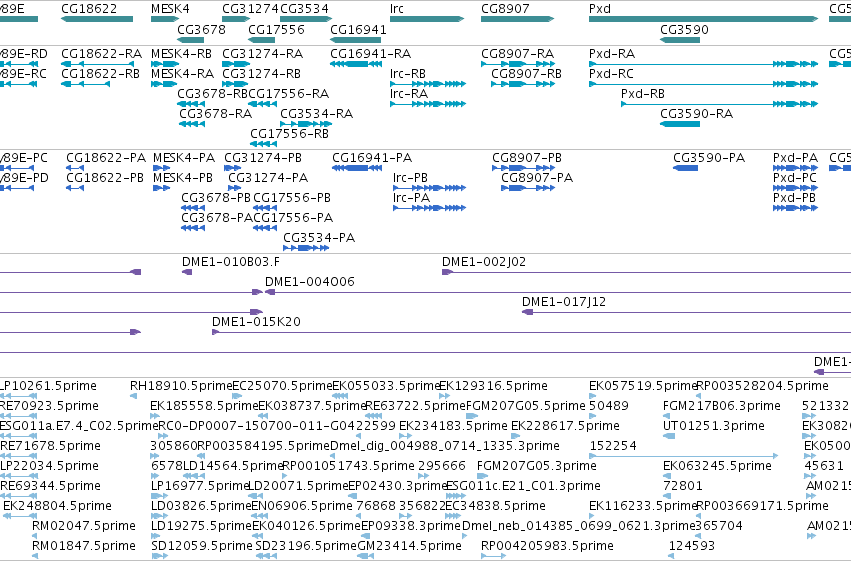
Task: Click the CG18622 gene label
Action: (89, 9)
